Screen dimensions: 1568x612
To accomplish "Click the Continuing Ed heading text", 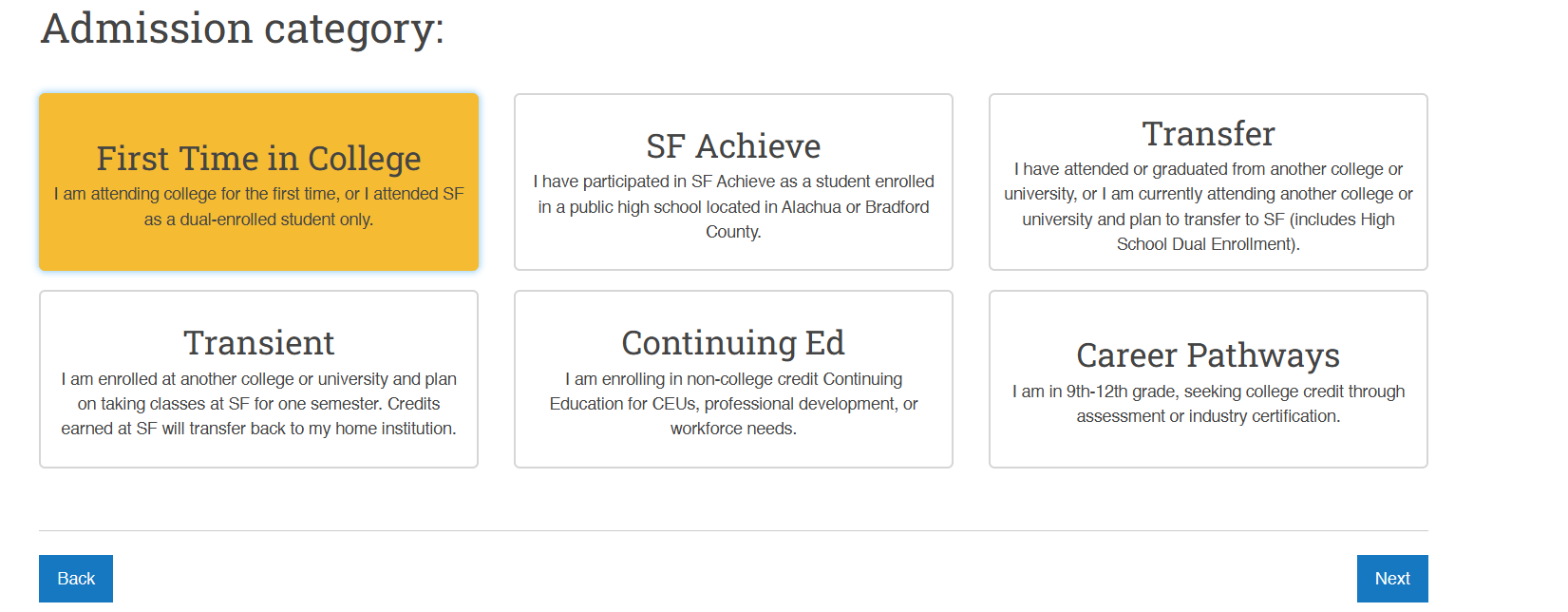I will pos(733,343).
